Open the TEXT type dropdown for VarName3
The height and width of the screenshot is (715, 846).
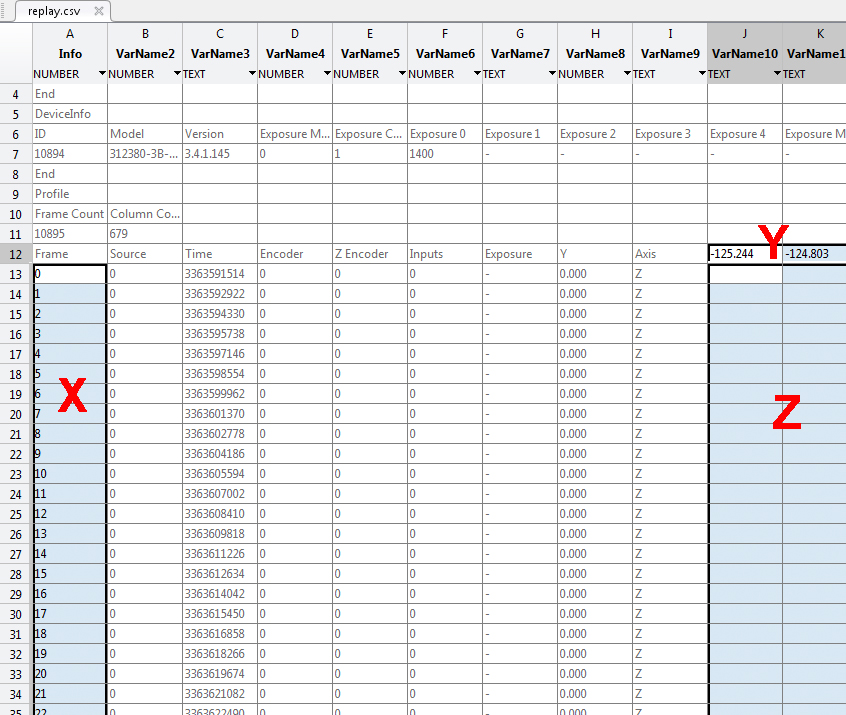pyautogui.click(x=252, y=74)
